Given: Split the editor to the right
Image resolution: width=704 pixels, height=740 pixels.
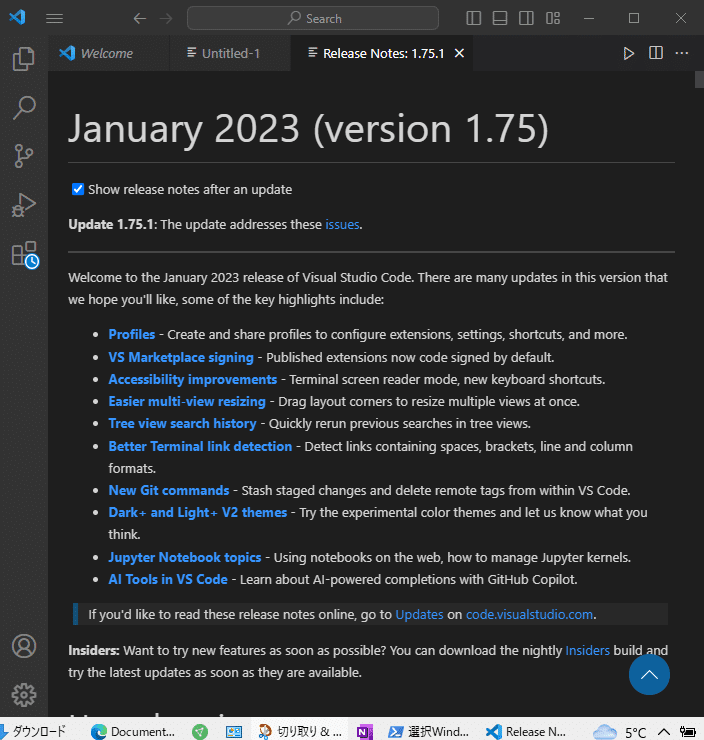Looking at the screenshot, I should click(x=656, y=53).
